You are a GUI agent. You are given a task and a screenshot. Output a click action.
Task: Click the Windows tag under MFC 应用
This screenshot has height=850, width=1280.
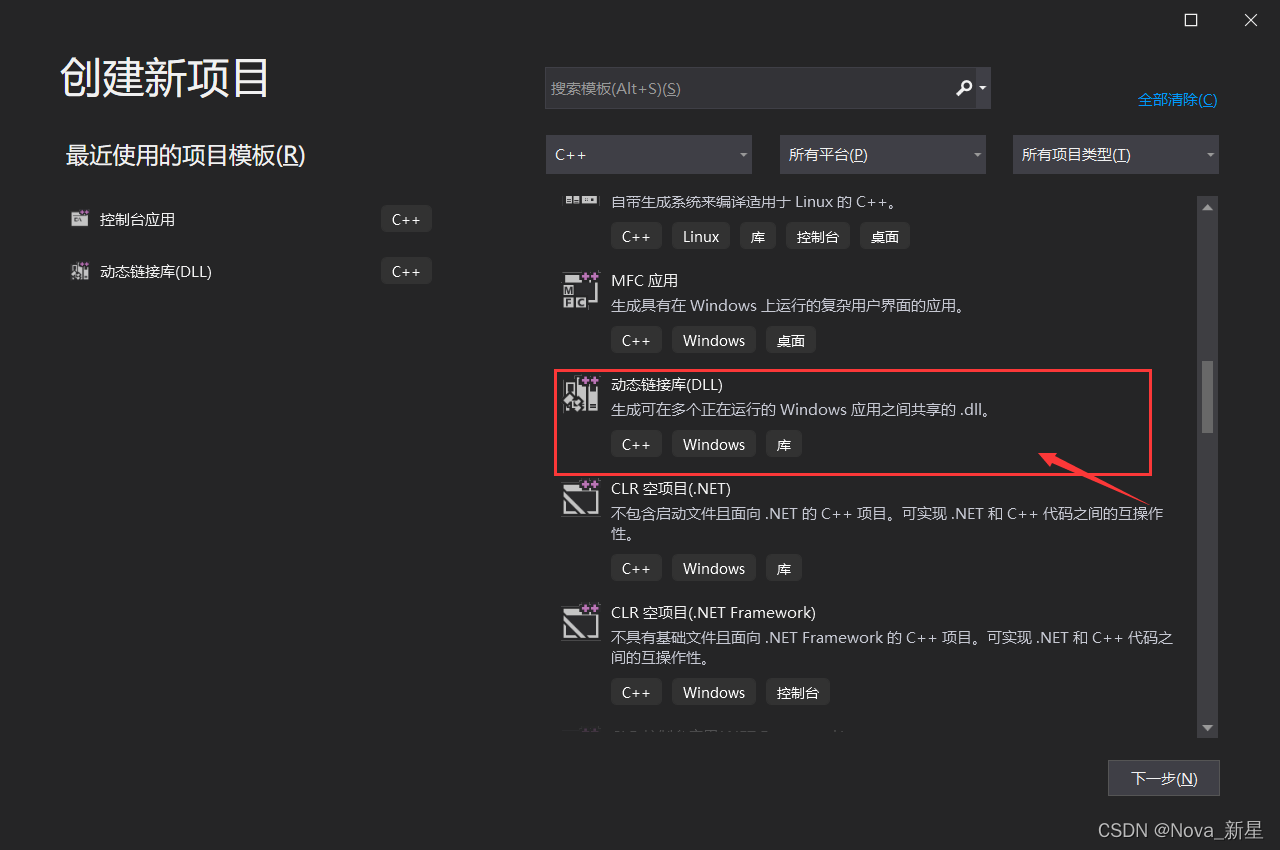click(x=714, y=341)
